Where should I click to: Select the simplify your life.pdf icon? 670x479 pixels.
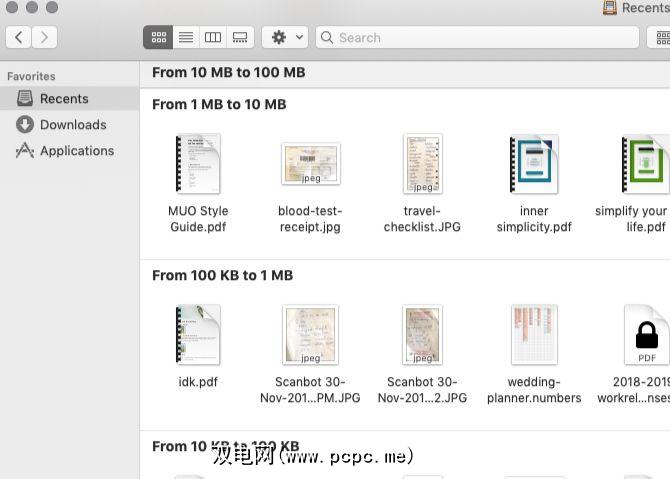pyautogui.click(x=646, y=164)
